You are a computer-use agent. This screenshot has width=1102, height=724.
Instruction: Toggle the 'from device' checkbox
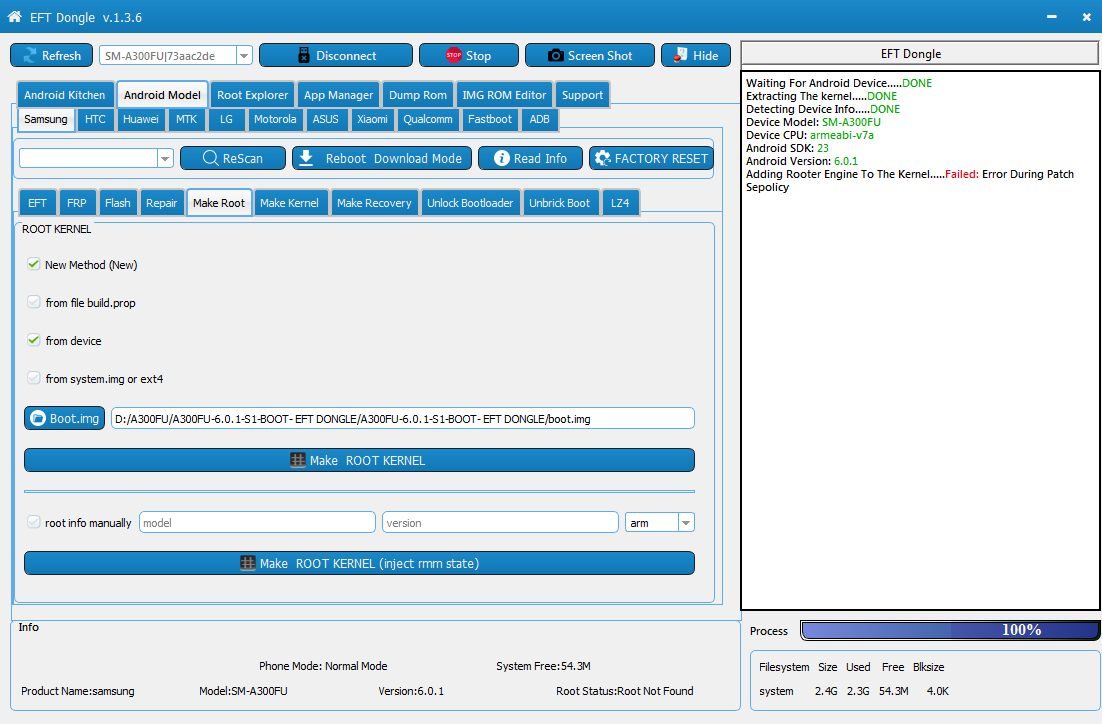click(33, 340)
